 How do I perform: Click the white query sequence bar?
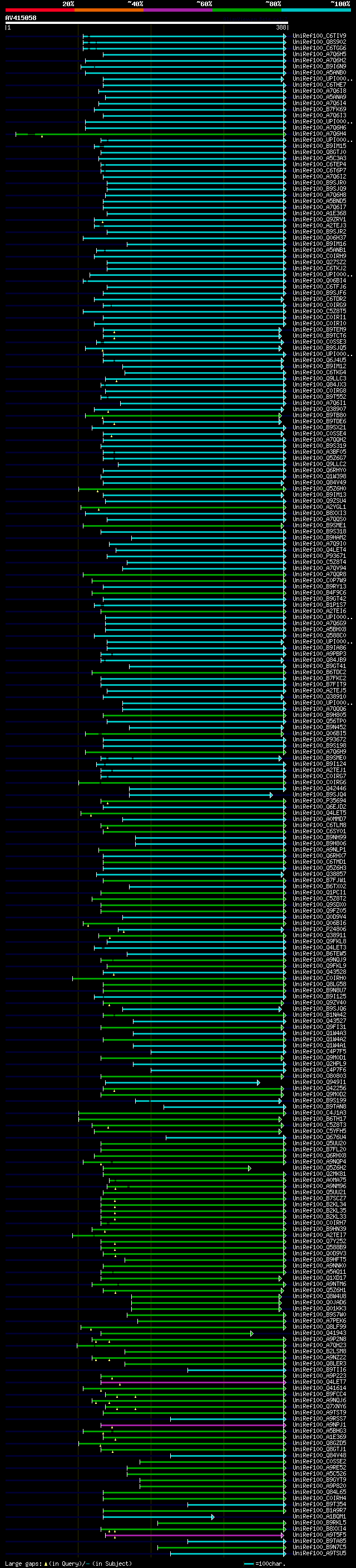click(x=147, y=22)
